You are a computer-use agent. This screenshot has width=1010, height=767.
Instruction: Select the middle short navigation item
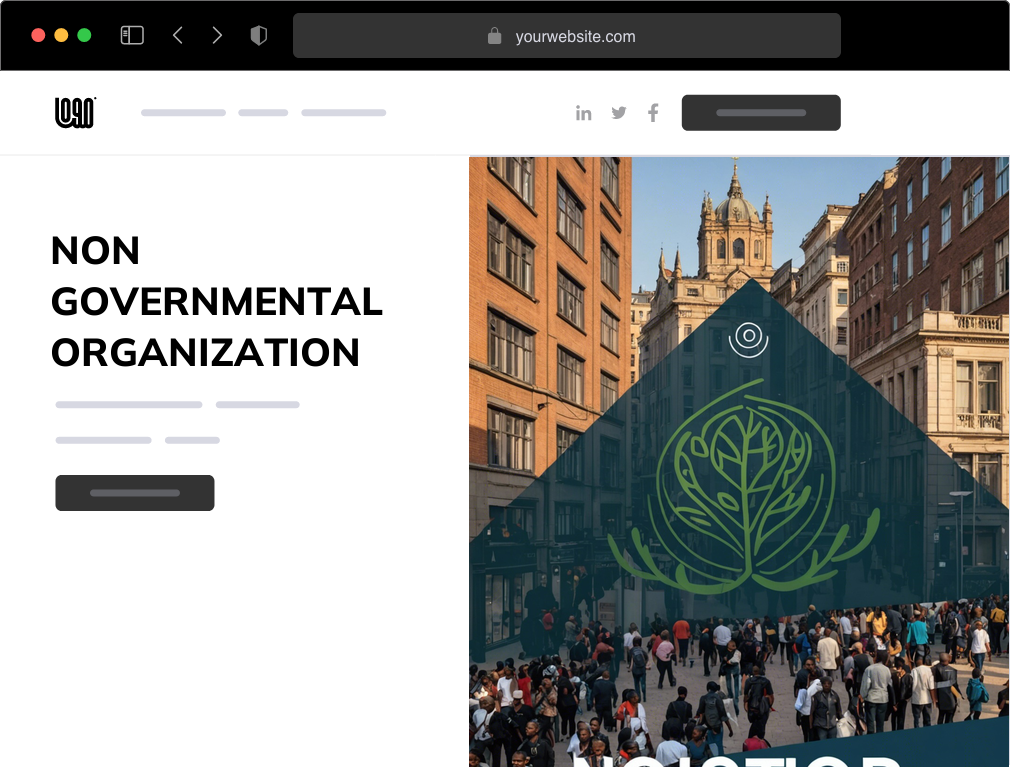[263, 113]
